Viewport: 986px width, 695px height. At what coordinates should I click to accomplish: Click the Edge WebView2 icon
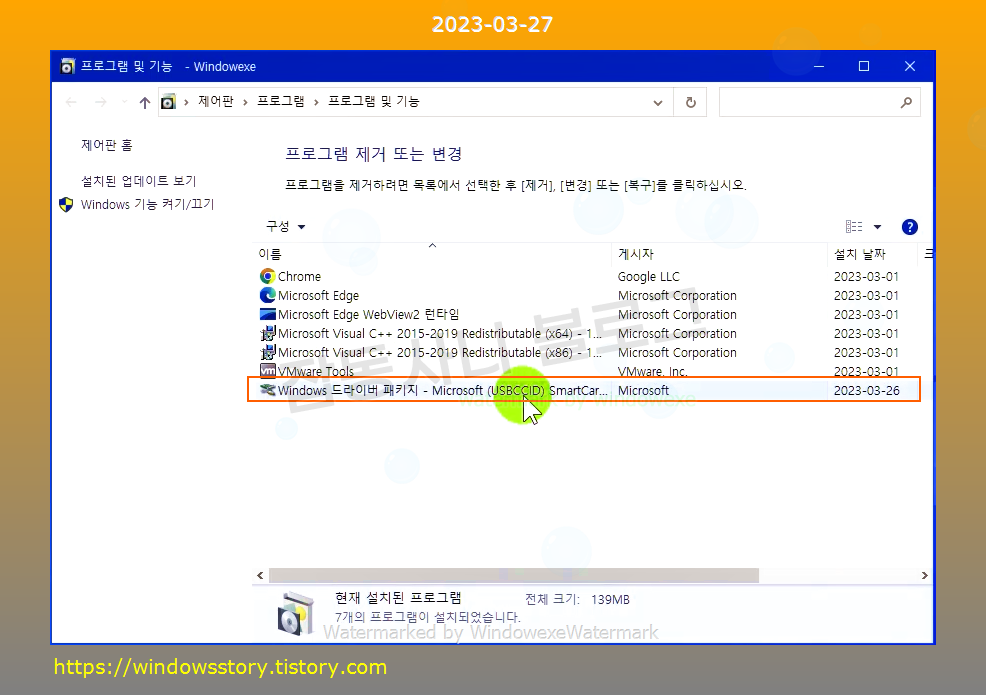click(268, 314)
